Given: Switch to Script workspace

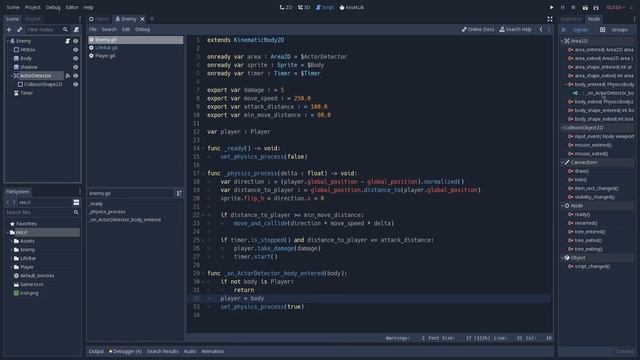Looking at the screenshot, I should [325, 7].
